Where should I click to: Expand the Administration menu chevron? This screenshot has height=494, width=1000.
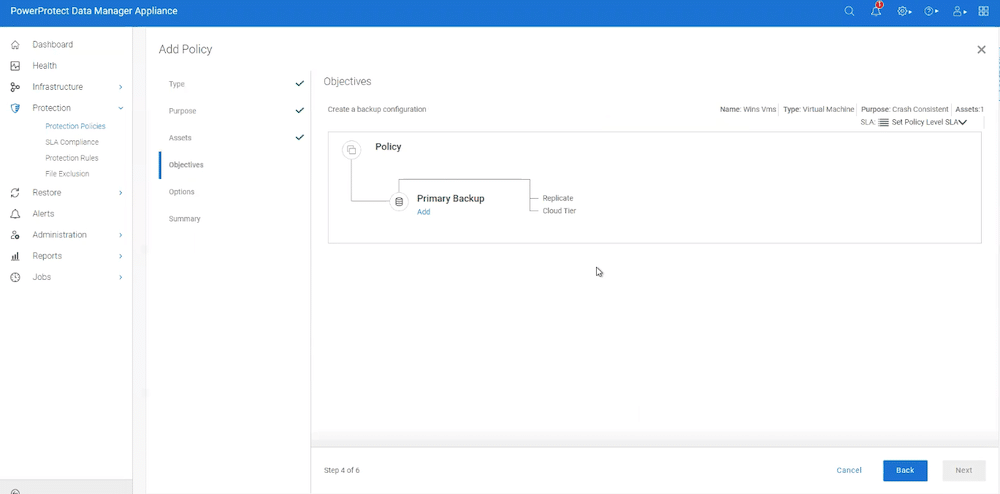point(121,235)
